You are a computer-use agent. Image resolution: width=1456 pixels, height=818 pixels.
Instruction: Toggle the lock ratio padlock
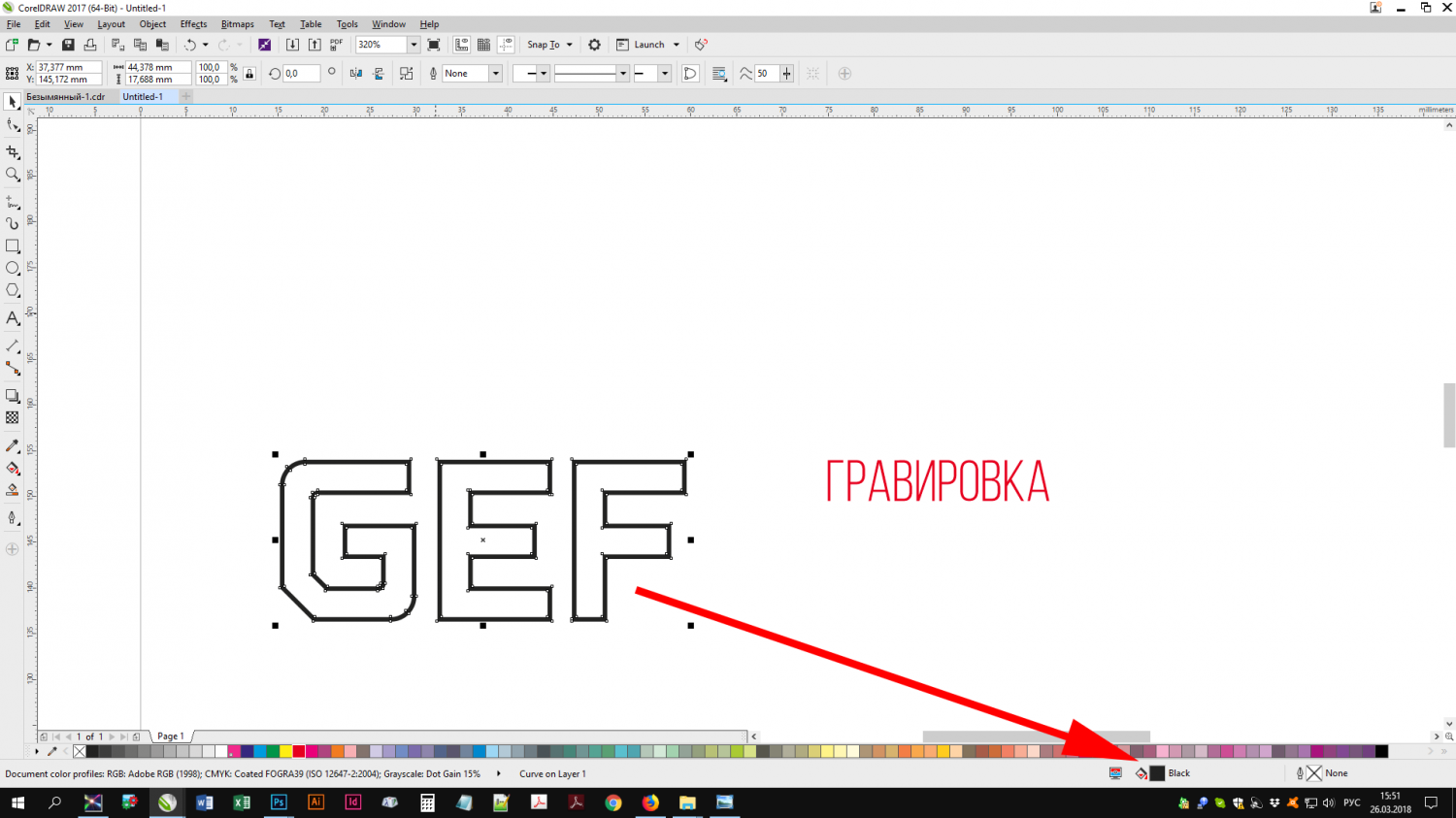coord(249,74)
